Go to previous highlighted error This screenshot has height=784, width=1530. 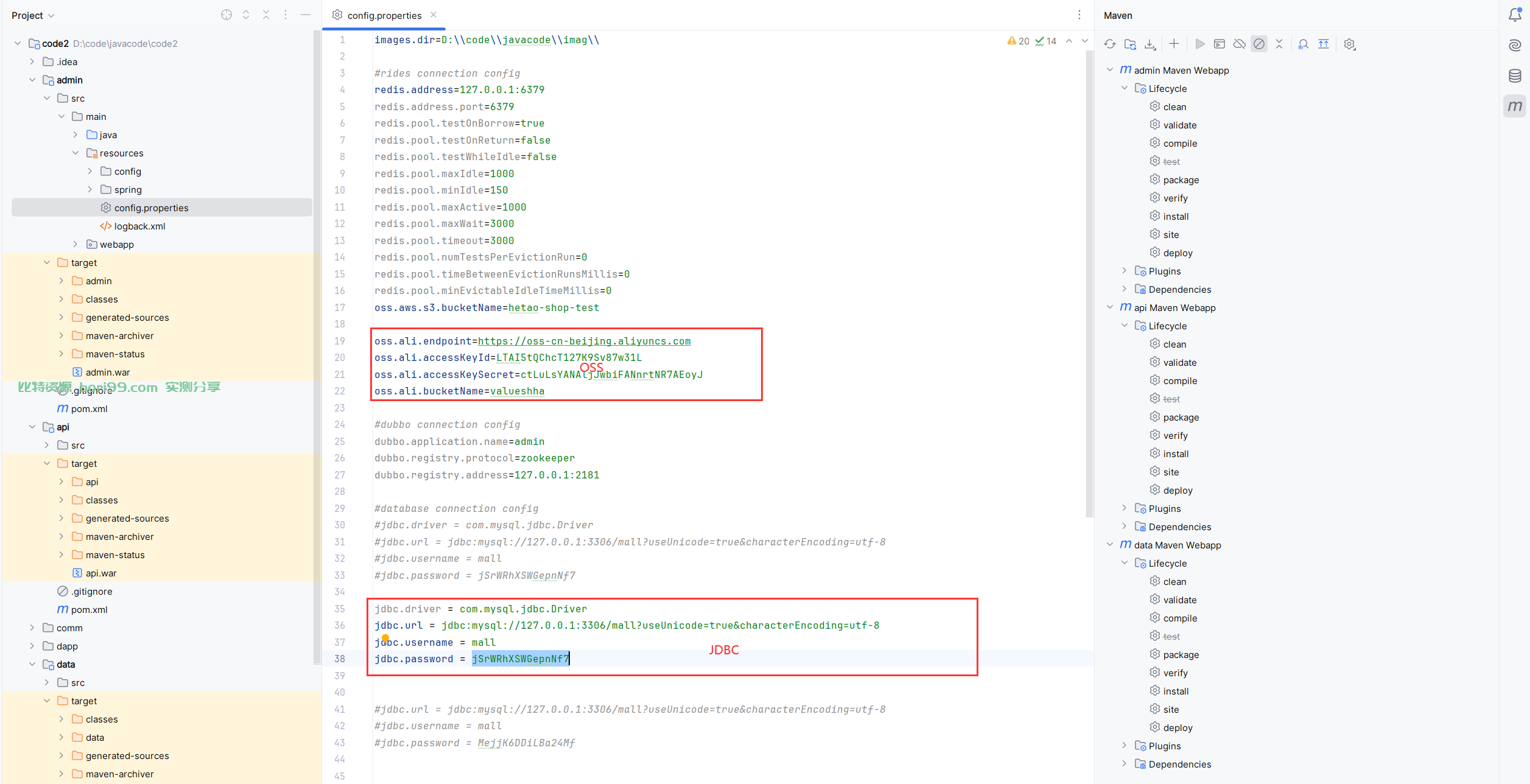coord(1069,41)
